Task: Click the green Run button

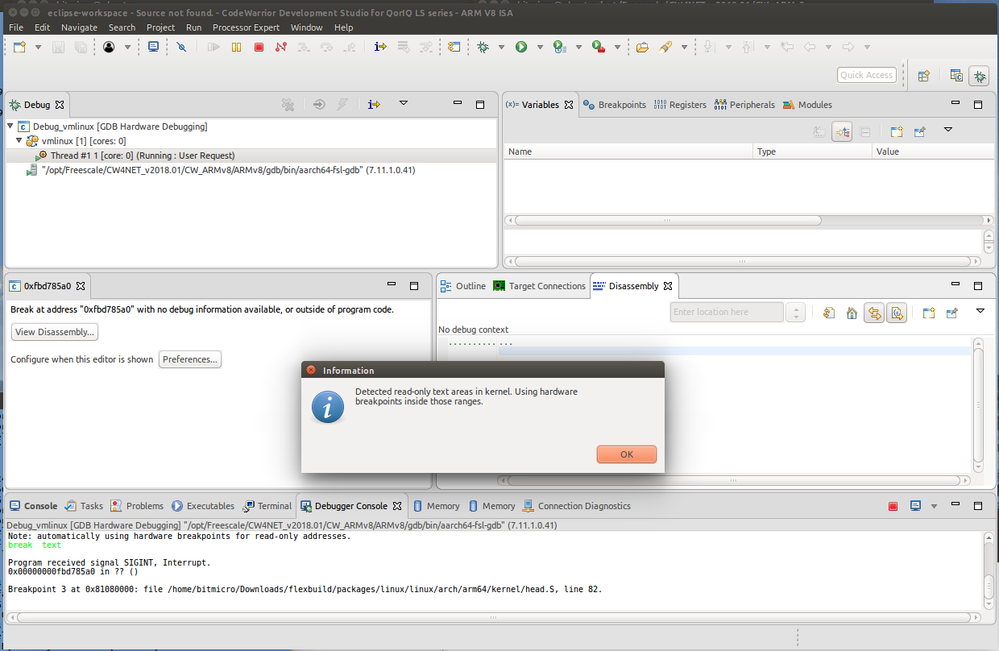Action: [521, 47]
